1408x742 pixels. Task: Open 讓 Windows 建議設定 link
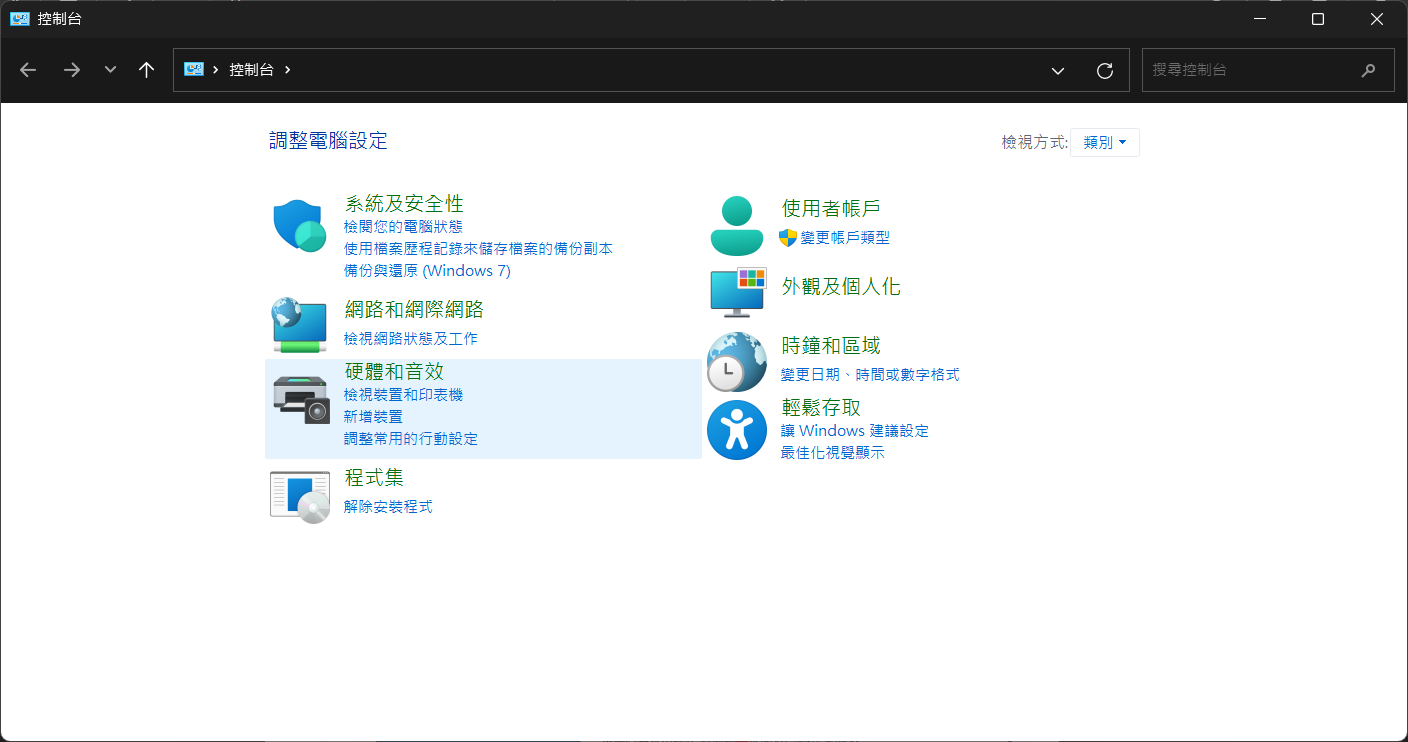click(x=854, y=431)
